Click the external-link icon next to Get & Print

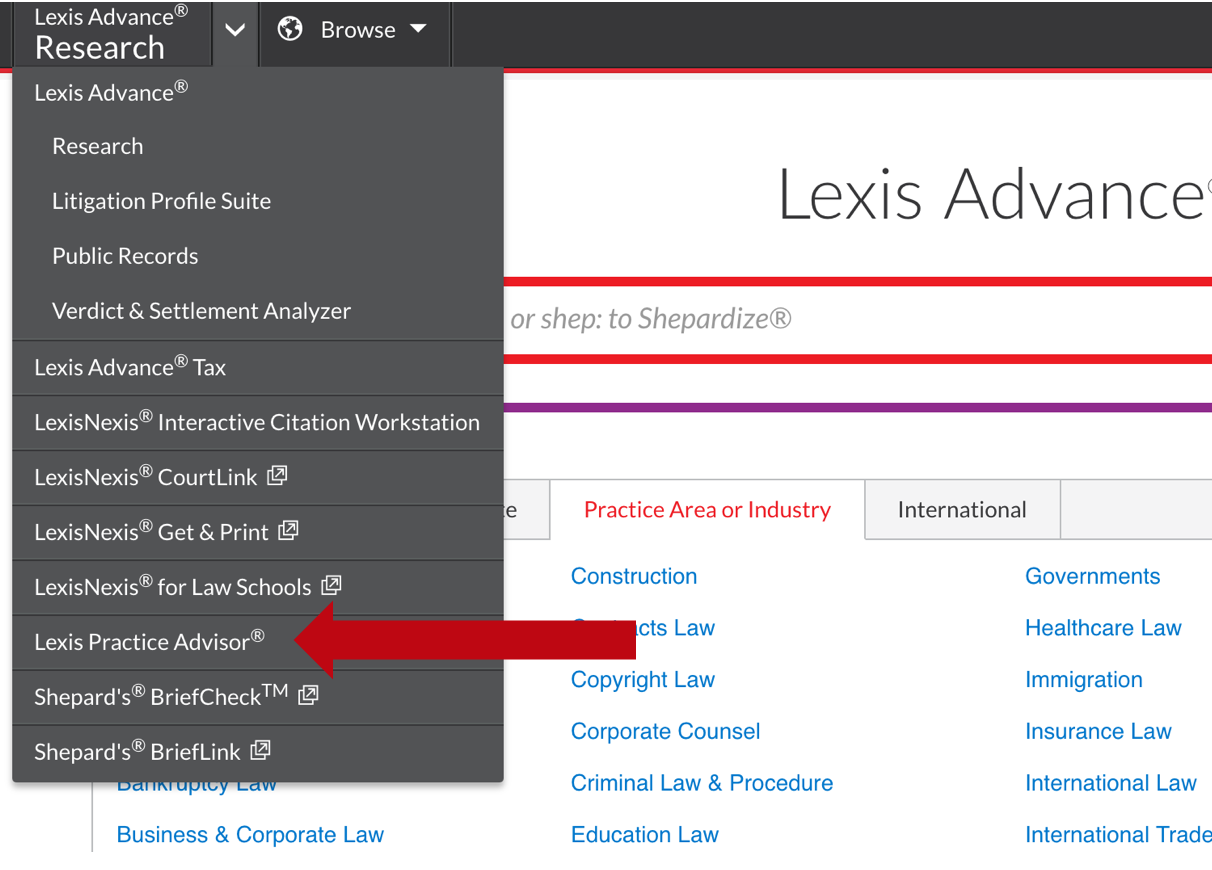point(288,531)
